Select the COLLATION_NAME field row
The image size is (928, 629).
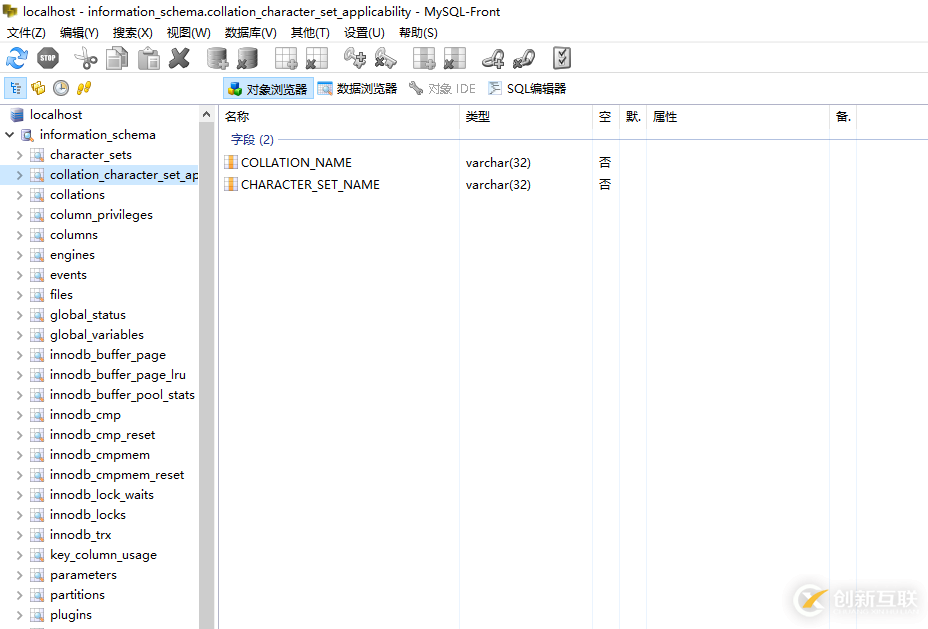(x=296, y=162)
